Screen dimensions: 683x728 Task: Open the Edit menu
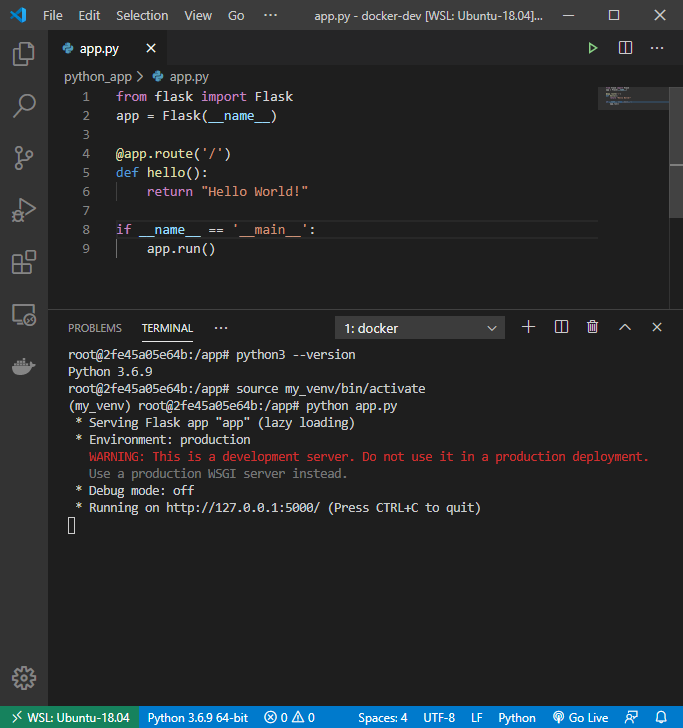tap(89, 15)
